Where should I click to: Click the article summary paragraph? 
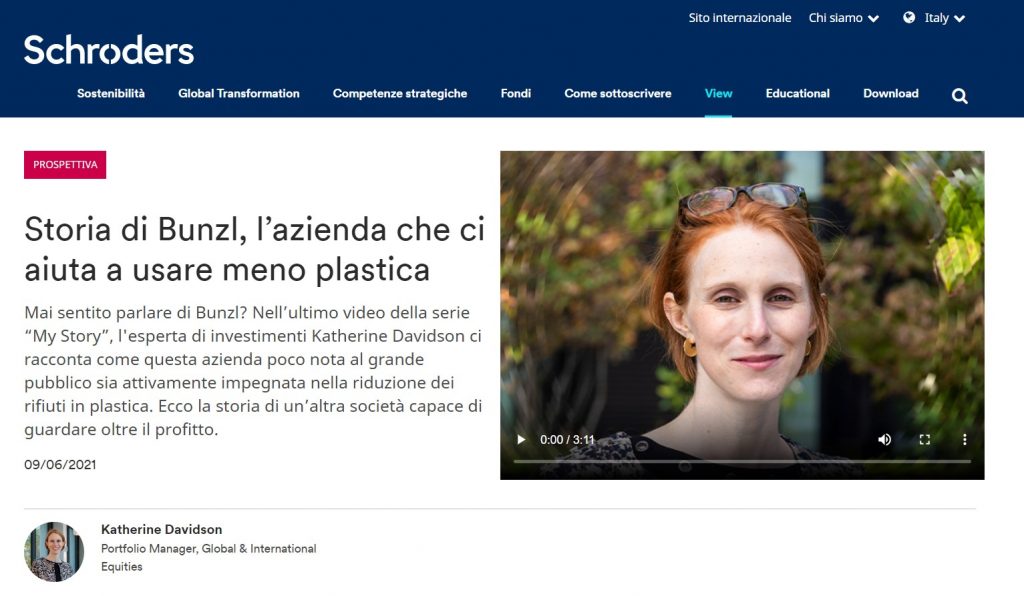point(253,371)
